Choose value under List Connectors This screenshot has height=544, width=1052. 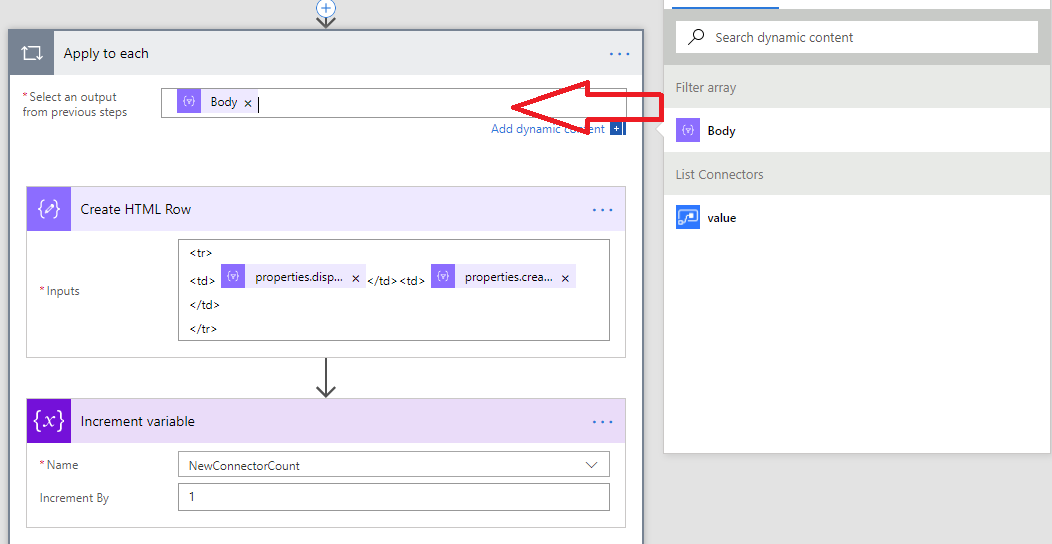(x=720, y=218)
